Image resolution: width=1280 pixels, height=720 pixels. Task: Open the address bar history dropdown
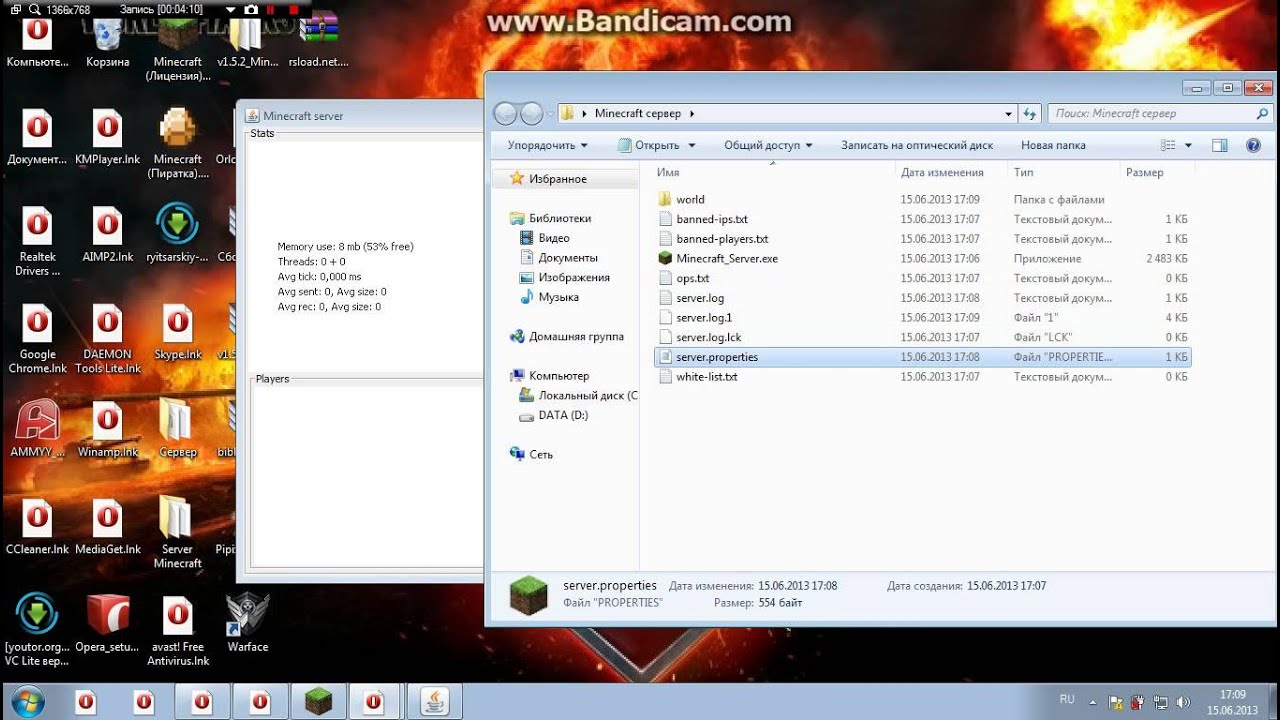pyautogui.click(x=1008, y=114)
